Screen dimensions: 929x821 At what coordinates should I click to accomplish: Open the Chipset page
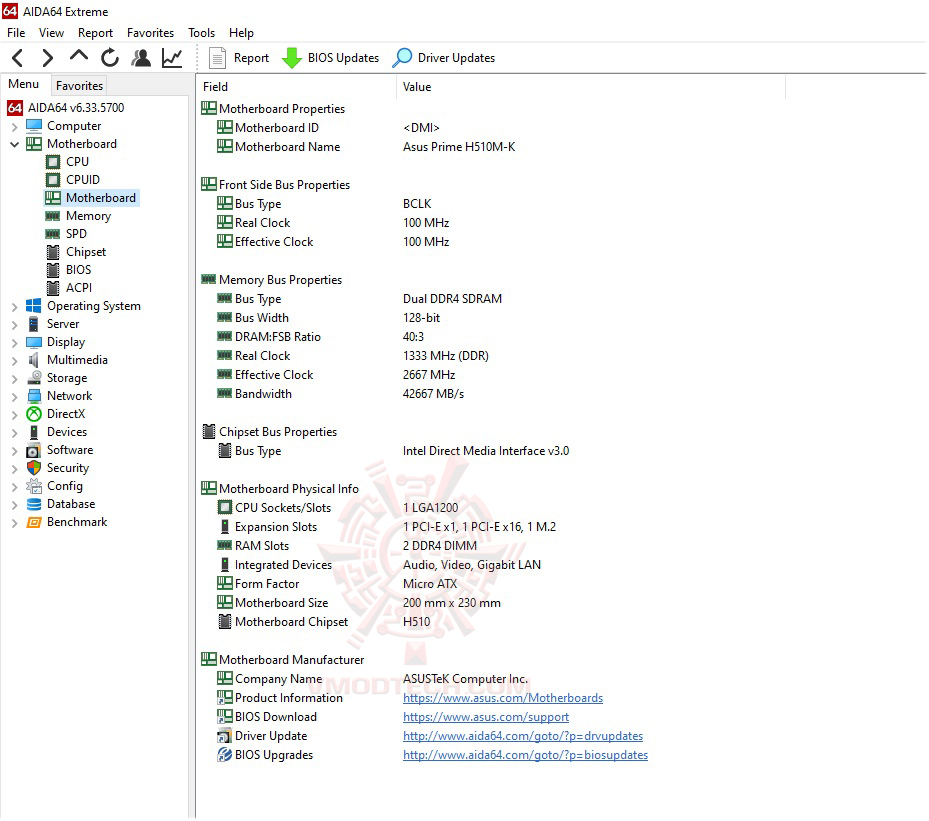pos(76,252)
